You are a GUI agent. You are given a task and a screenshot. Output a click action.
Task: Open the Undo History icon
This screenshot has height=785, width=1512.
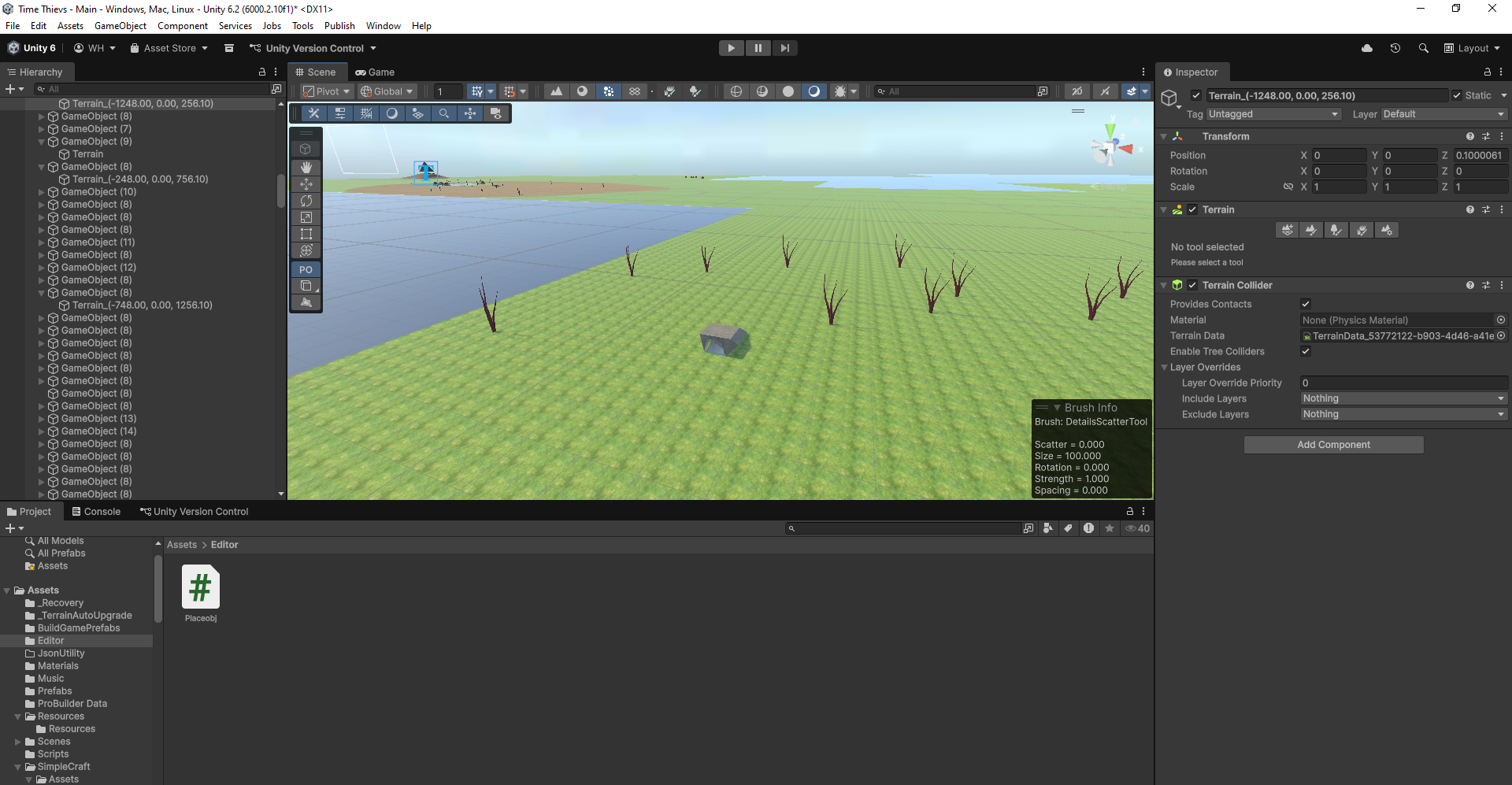[1395, 48]
